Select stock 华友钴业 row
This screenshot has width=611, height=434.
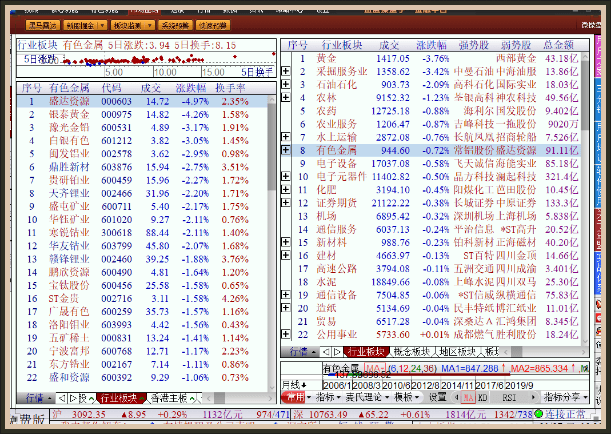click(x=142, y=246)
